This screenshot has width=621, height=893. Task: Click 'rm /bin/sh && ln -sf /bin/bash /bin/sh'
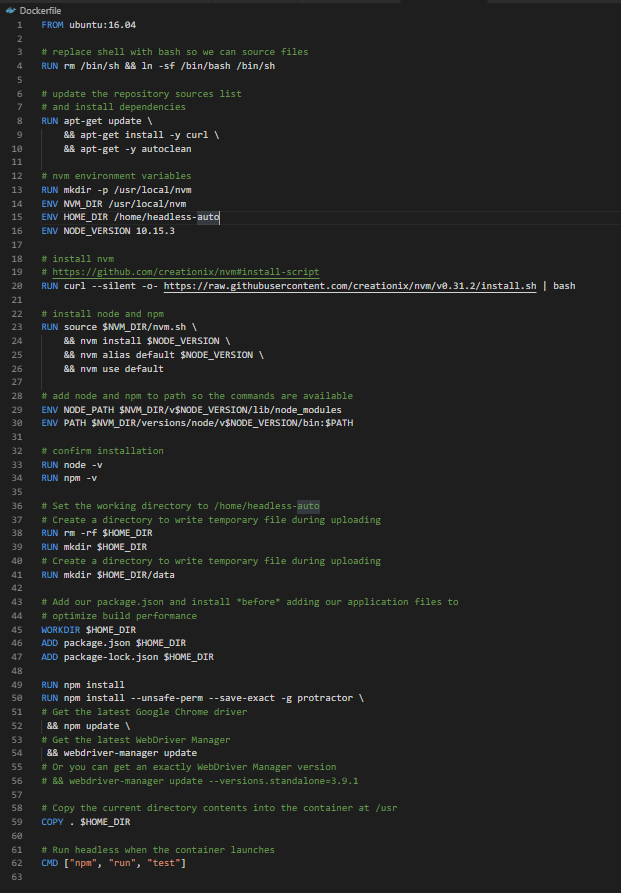pyautogui.click(x=169, y=66)
